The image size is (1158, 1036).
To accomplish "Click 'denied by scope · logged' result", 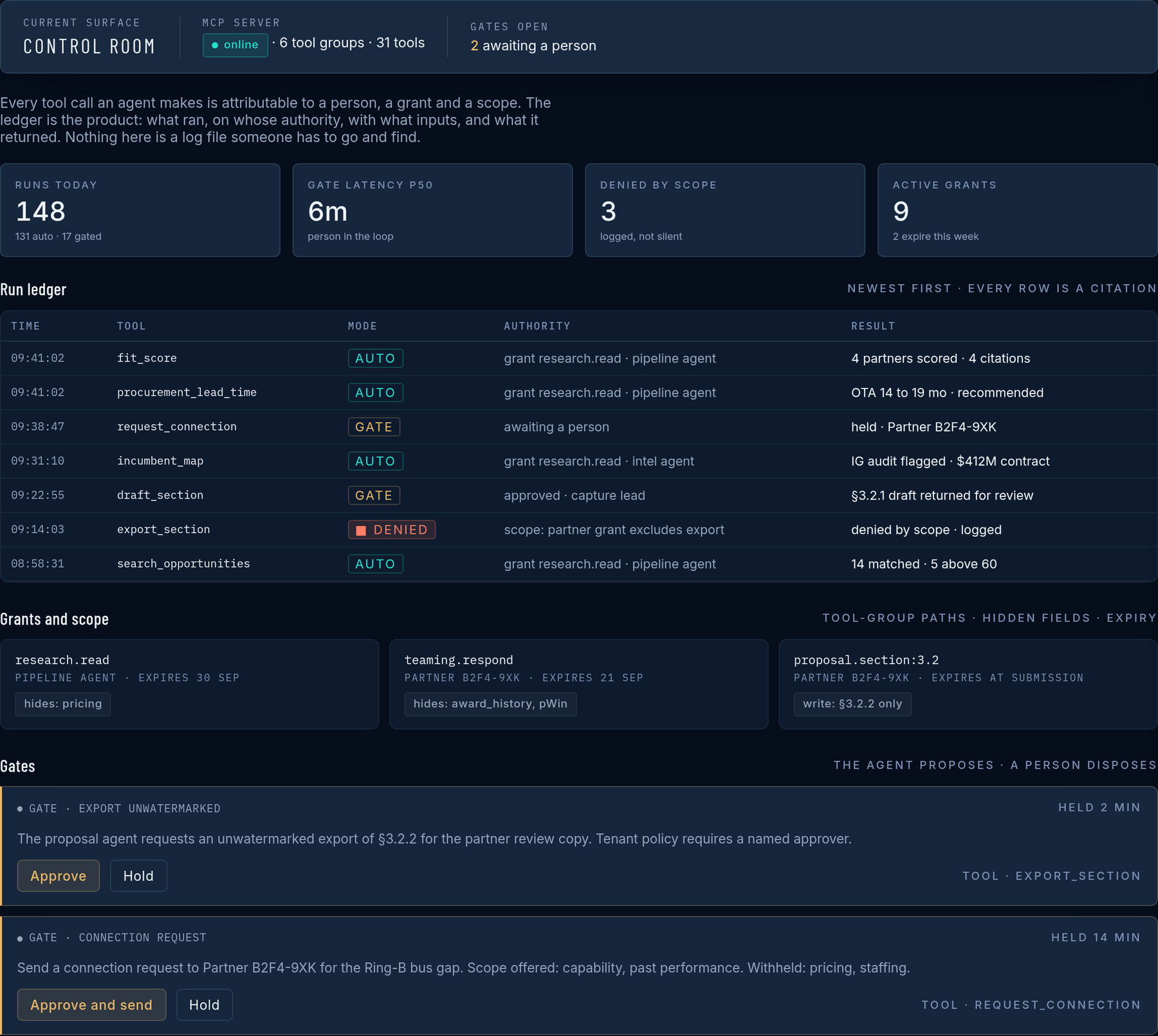I will point(926,529).
